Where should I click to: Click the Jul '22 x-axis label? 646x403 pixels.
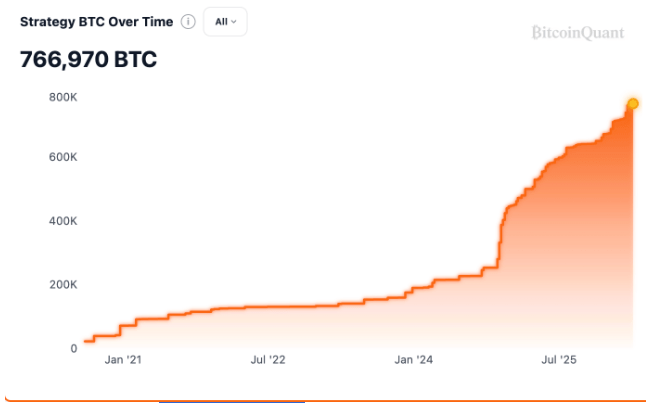pos(270,359)
